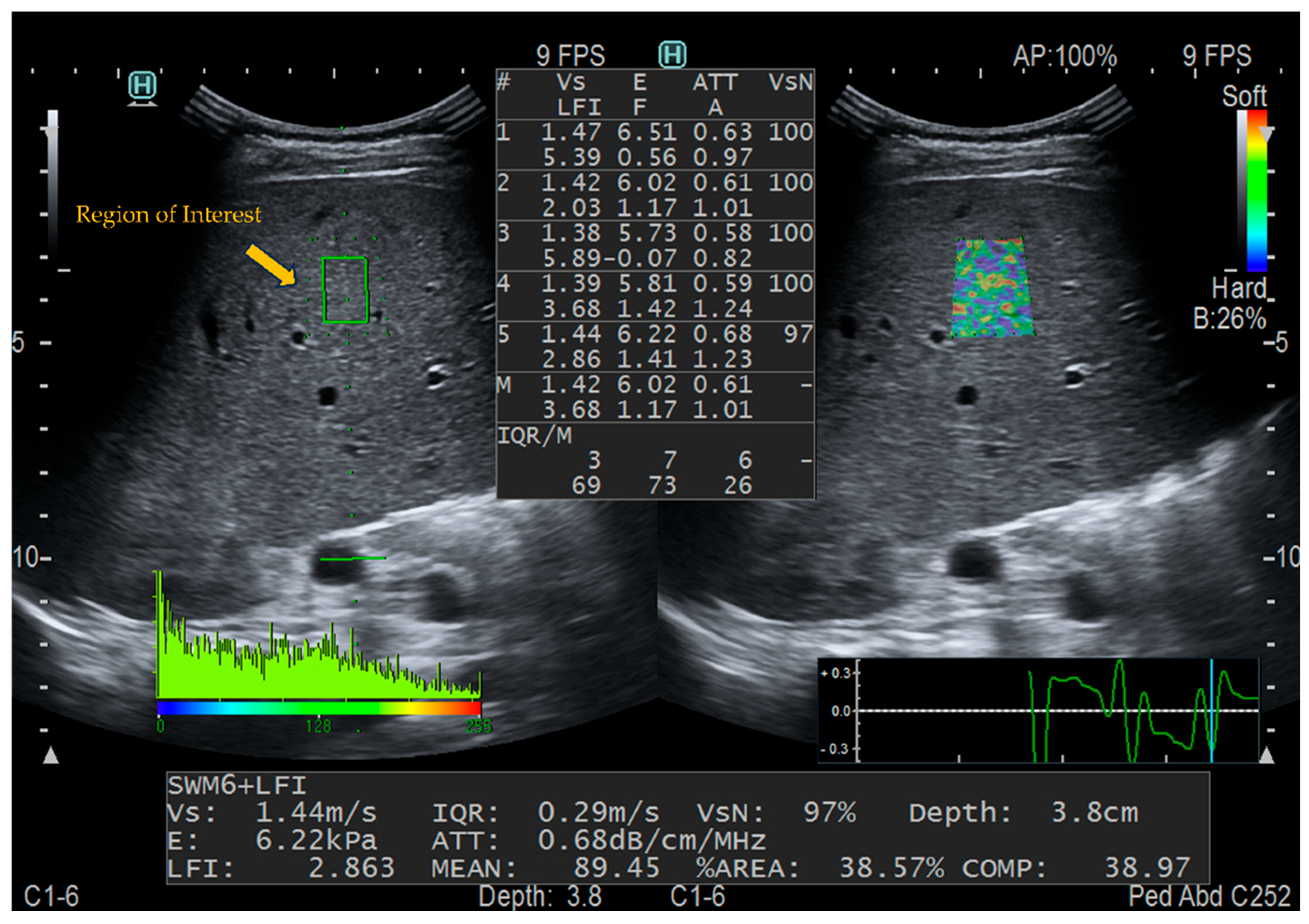Click the ATT column header
This screenshot has height=924, width=1309.
pos(715,83)
